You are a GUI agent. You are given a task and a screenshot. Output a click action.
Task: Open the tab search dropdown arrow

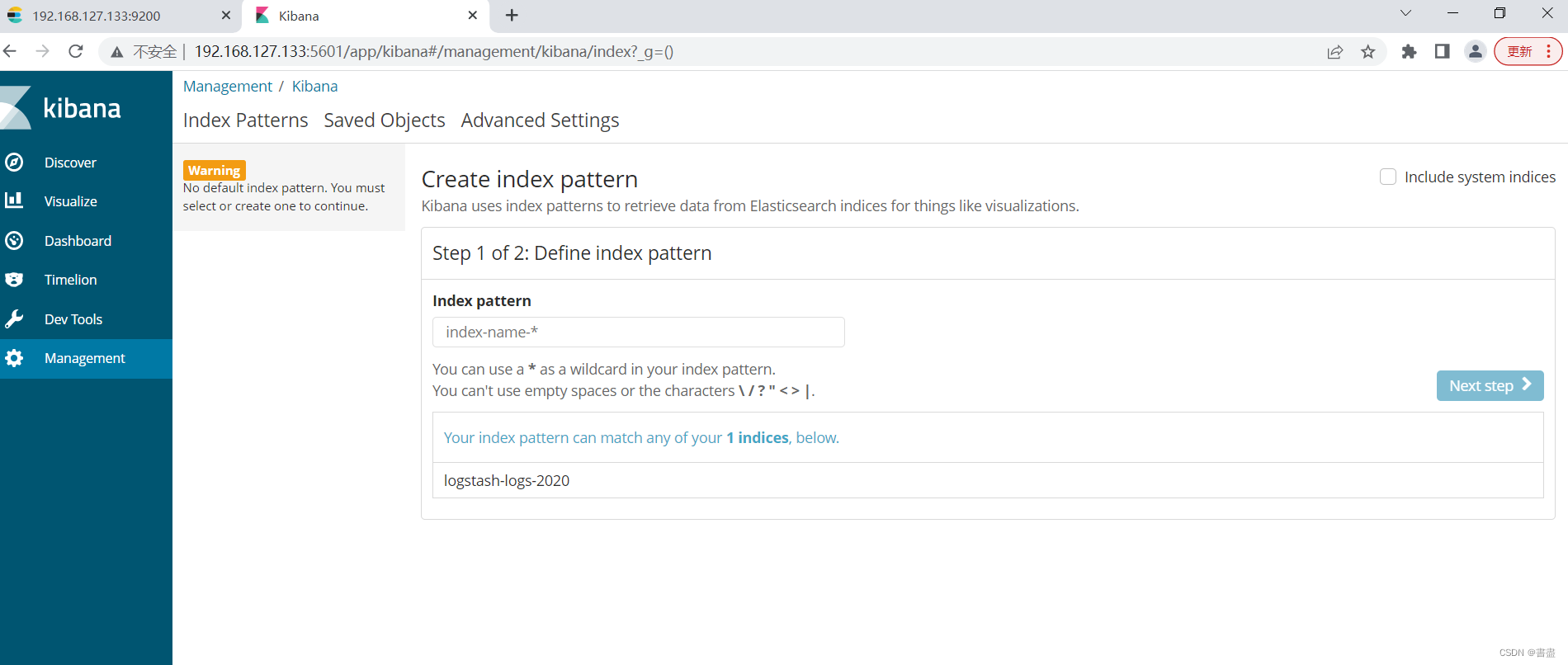click(x=1405, y=13)
